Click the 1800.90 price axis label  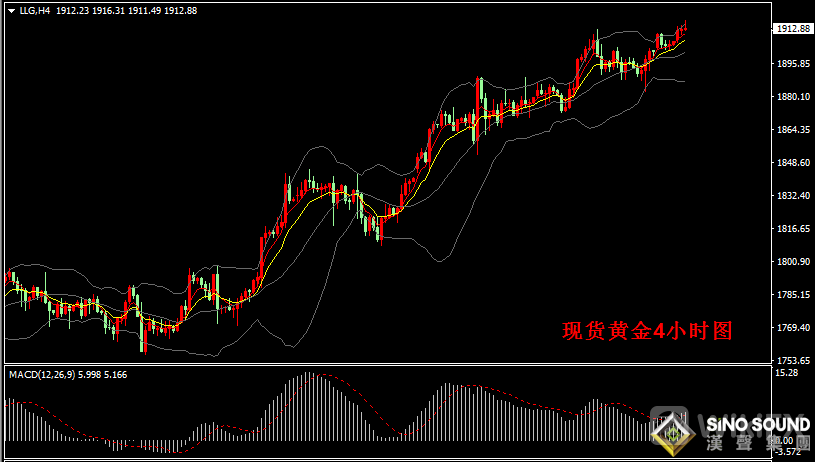tap(792, 262)
